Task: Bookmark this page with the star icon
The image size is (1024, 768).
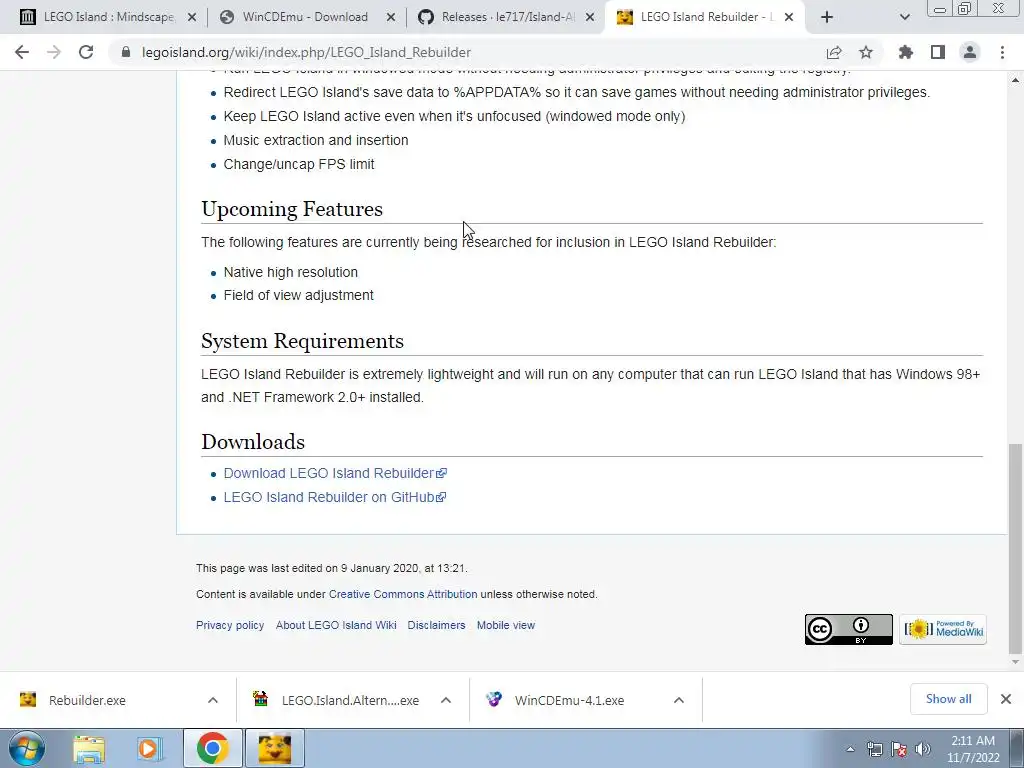Action: point(866,52)
